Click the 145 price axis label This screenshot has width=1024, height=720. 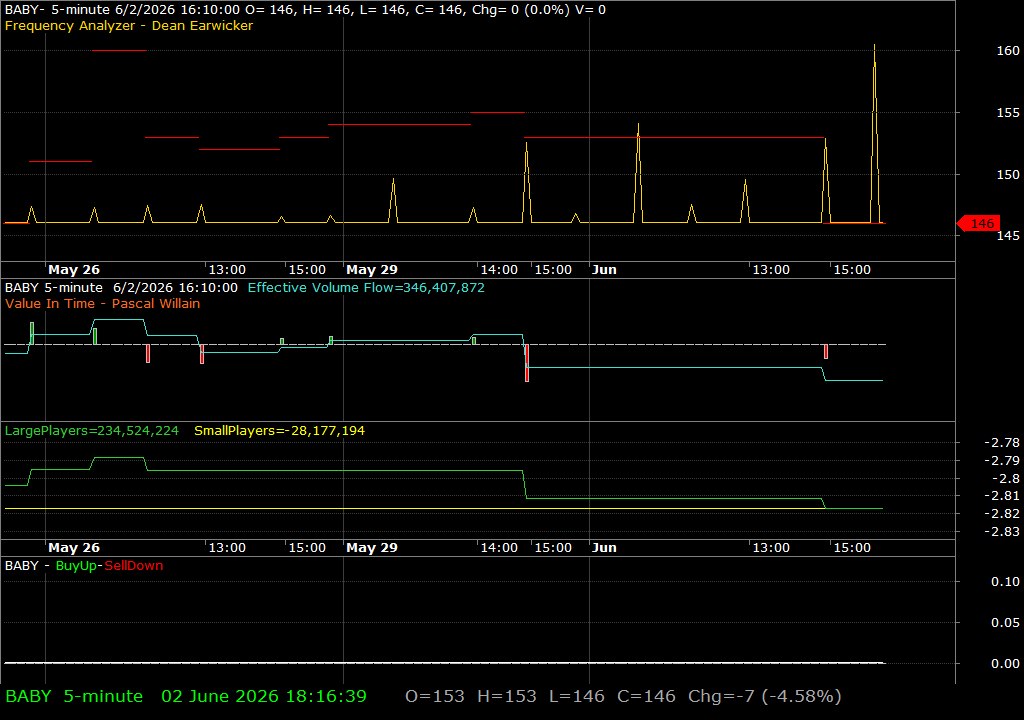[1008, 236]
